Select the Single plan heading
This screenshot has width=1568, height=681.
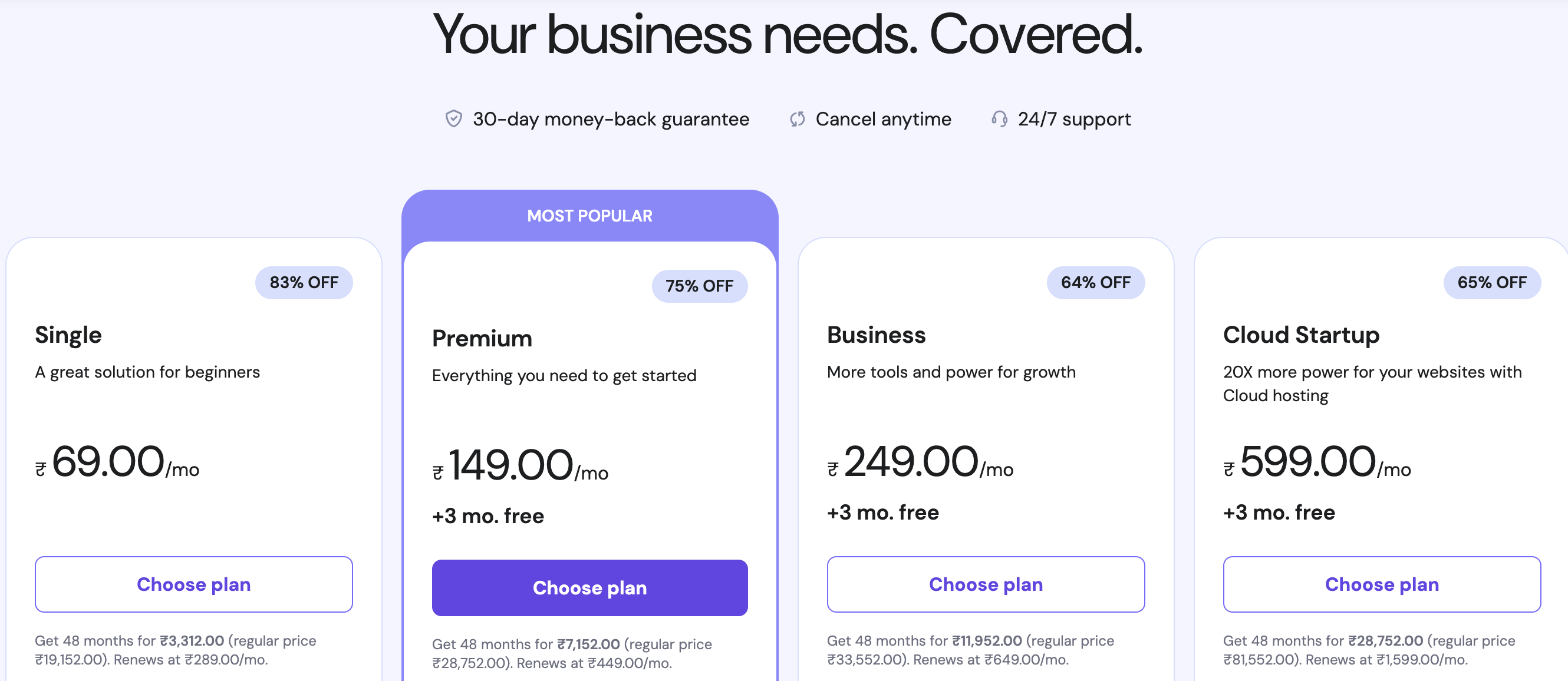point(68,334)
